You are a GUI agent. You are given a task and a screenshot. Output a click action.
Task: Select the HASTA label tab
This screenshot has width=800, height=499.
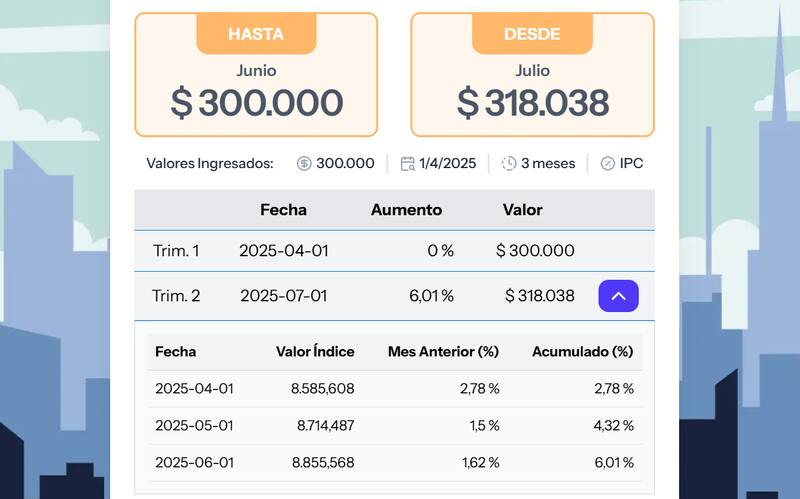256,34
